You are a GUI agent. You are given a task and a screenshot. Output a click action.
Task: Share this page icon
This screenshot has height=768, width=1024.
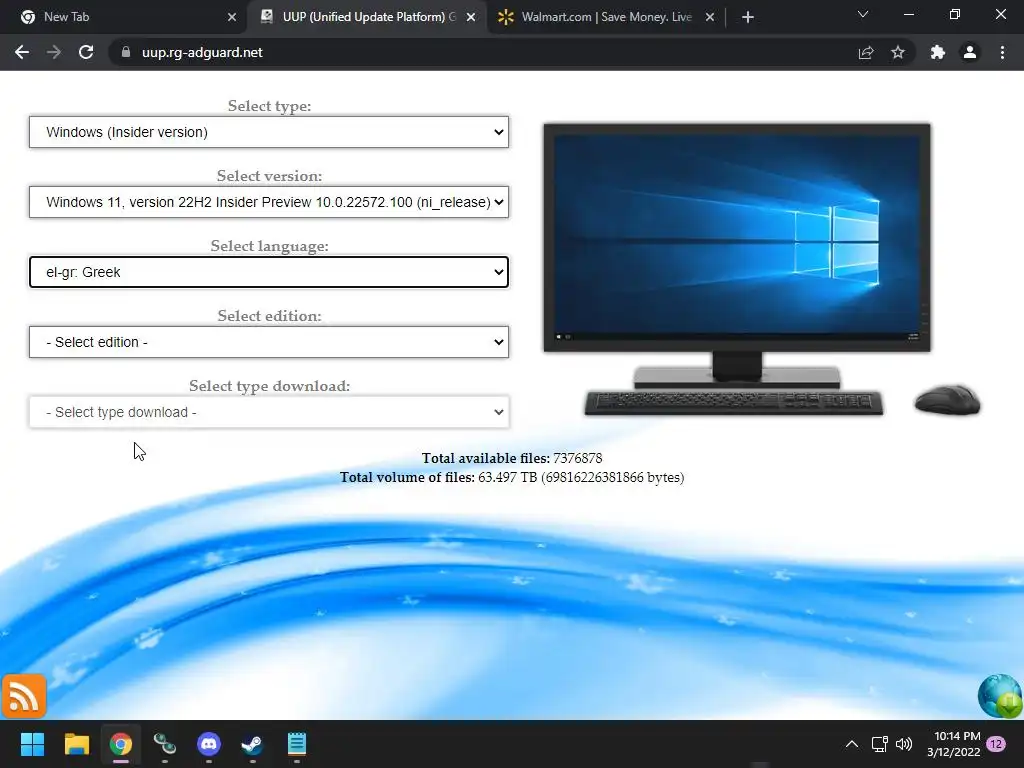[x=866, y=52]
